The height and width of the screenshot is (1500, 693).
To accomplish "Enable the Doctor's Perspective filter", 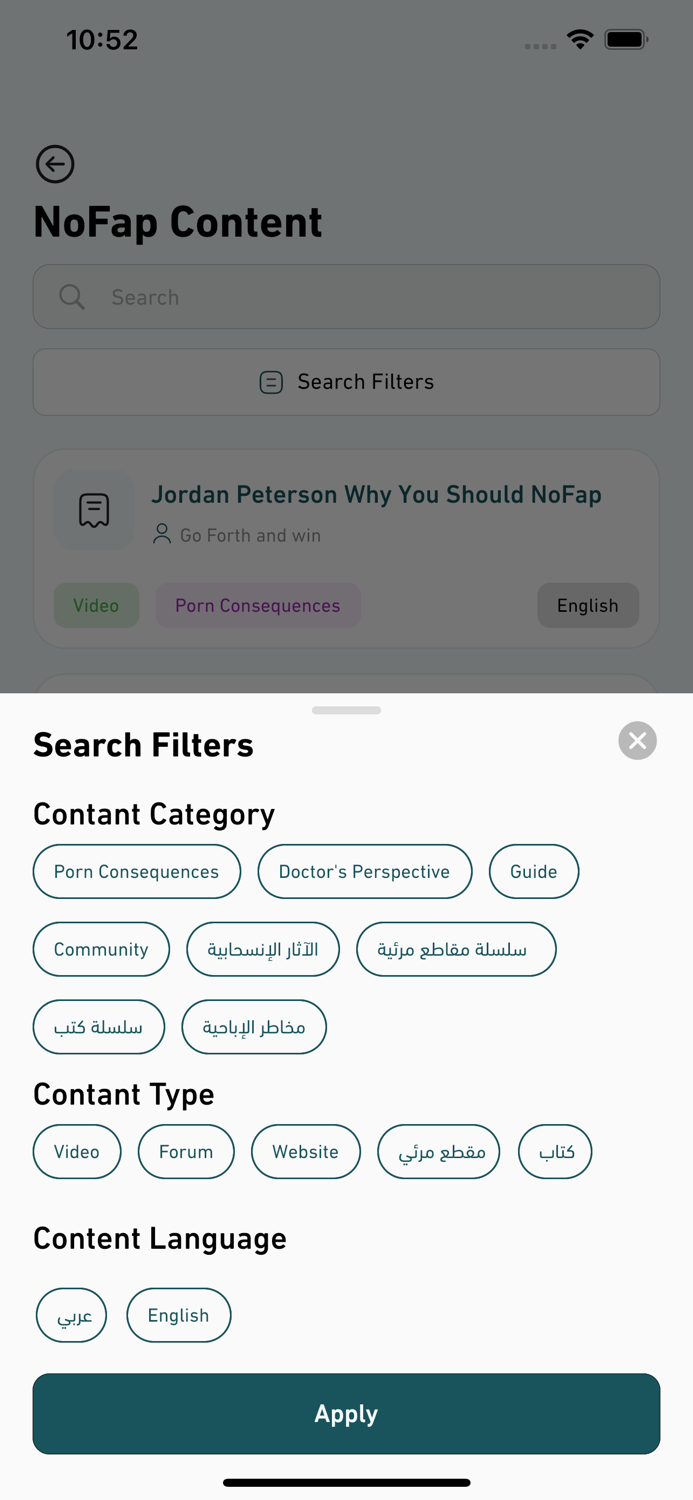I will (x=364, y=871).
